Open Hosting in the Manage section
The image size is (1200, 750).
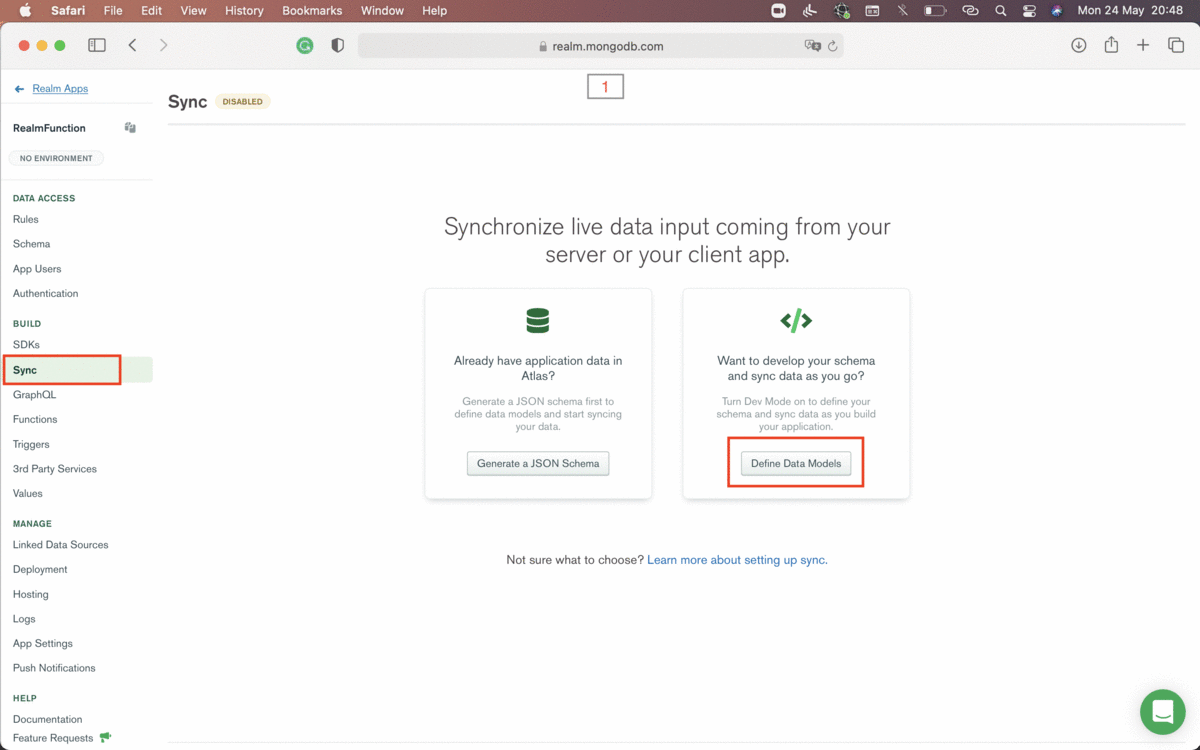pyautogui.click(x=31, y=595)
